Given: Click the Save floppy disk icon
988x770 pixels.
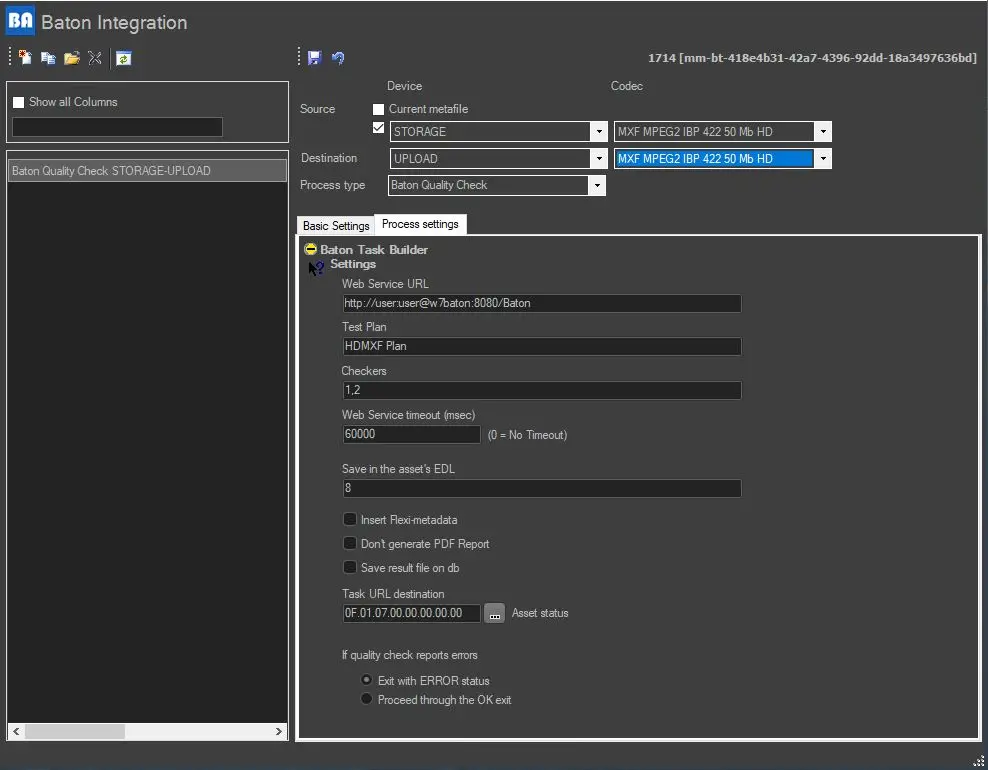Looking at the screenshot, I should point(315,58).
